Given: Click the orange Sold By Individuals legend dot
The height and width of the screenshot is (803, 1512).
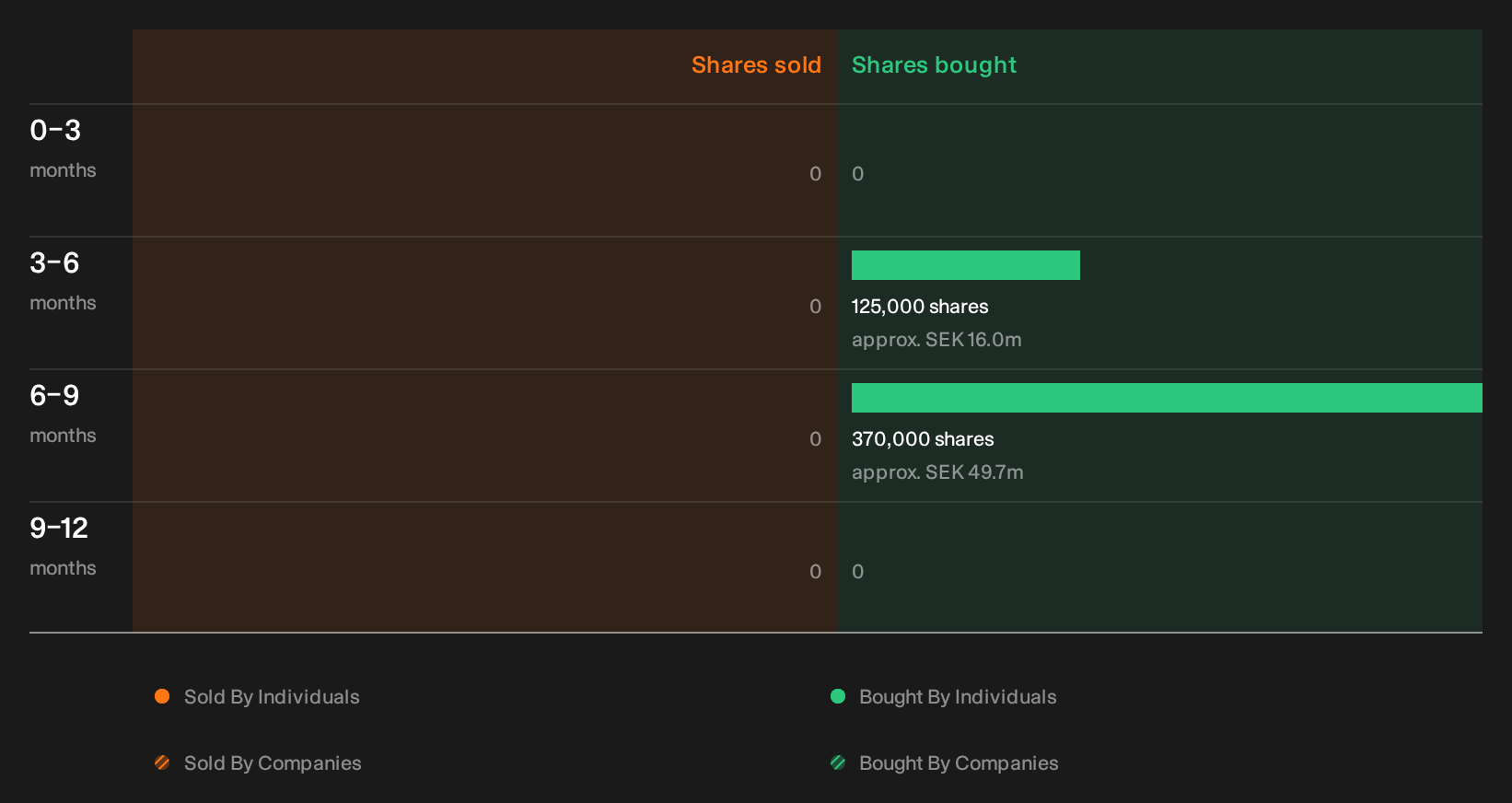Looking at the screenshot, I should [x=162, y=696].
